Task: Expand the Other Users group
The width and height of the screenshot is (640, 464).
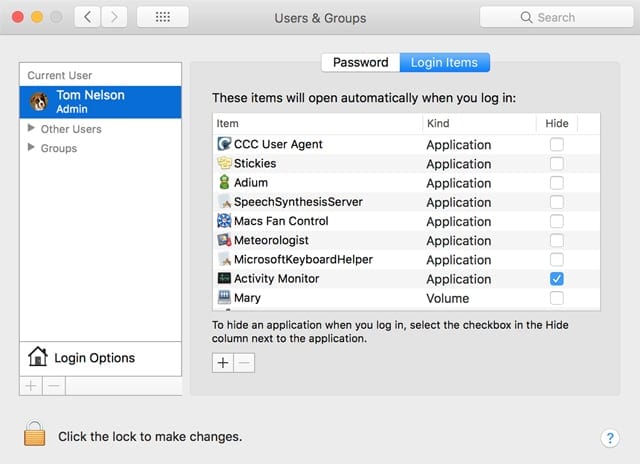Action: coord(32,129)
